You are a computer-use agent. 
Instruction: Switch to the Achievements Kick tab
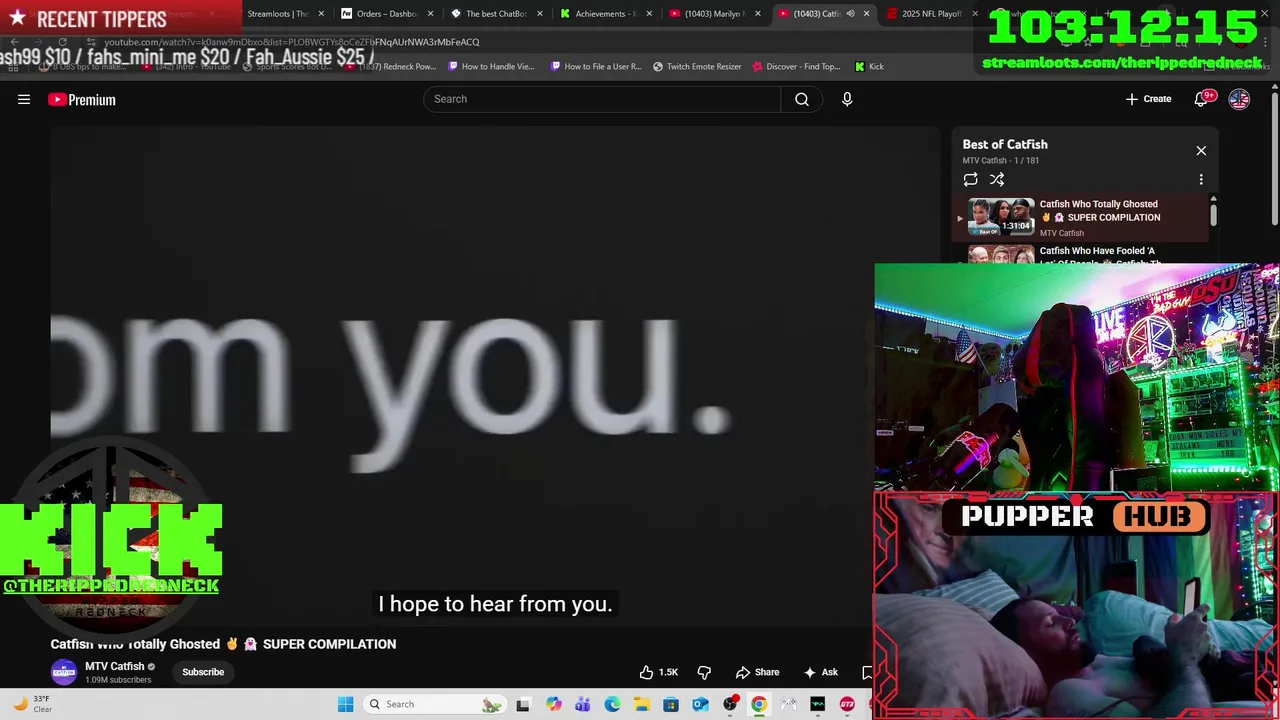[x=605, y=14]
